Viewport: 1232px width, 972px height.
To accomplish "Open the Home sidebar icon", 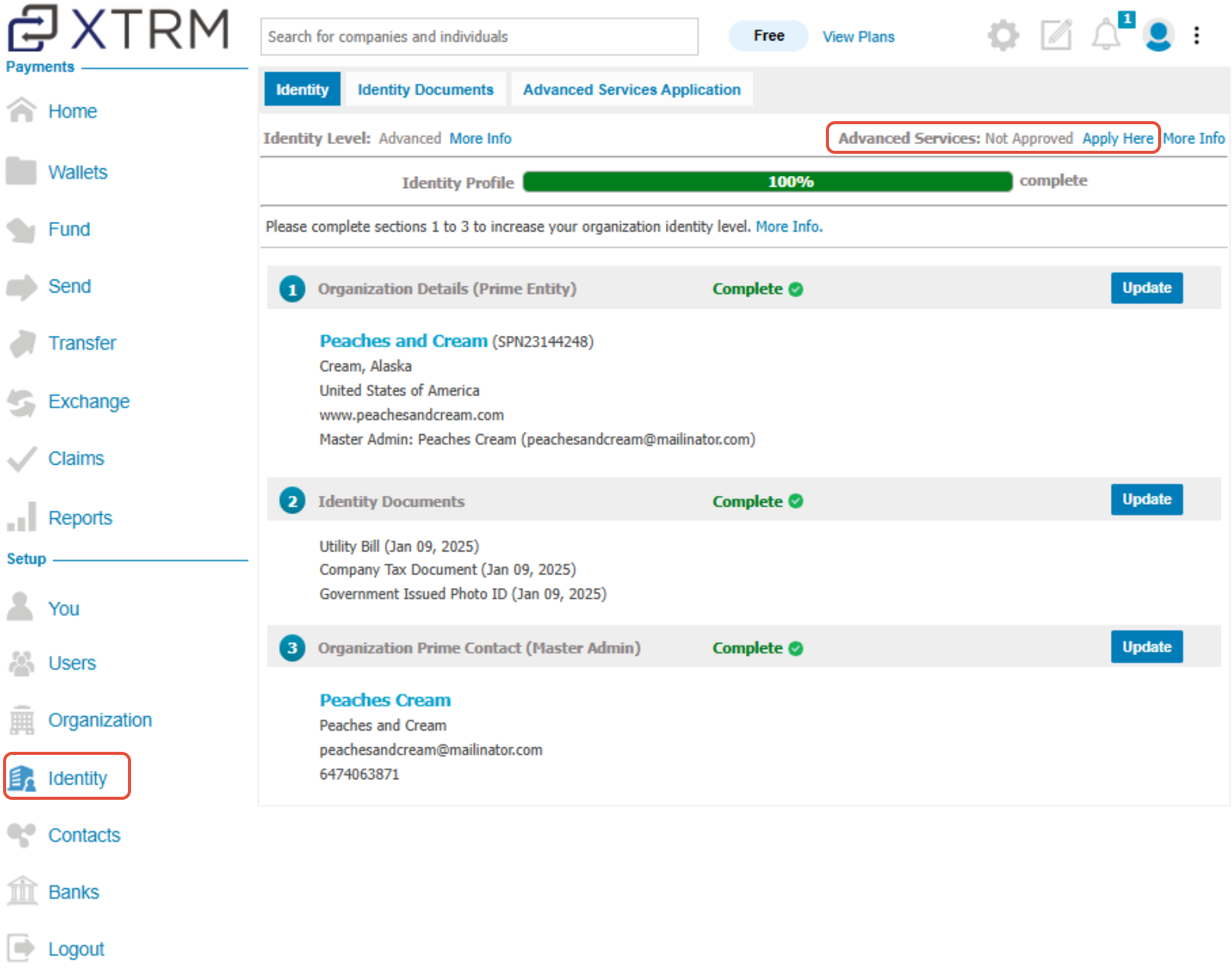I will (x=21, y=110).
